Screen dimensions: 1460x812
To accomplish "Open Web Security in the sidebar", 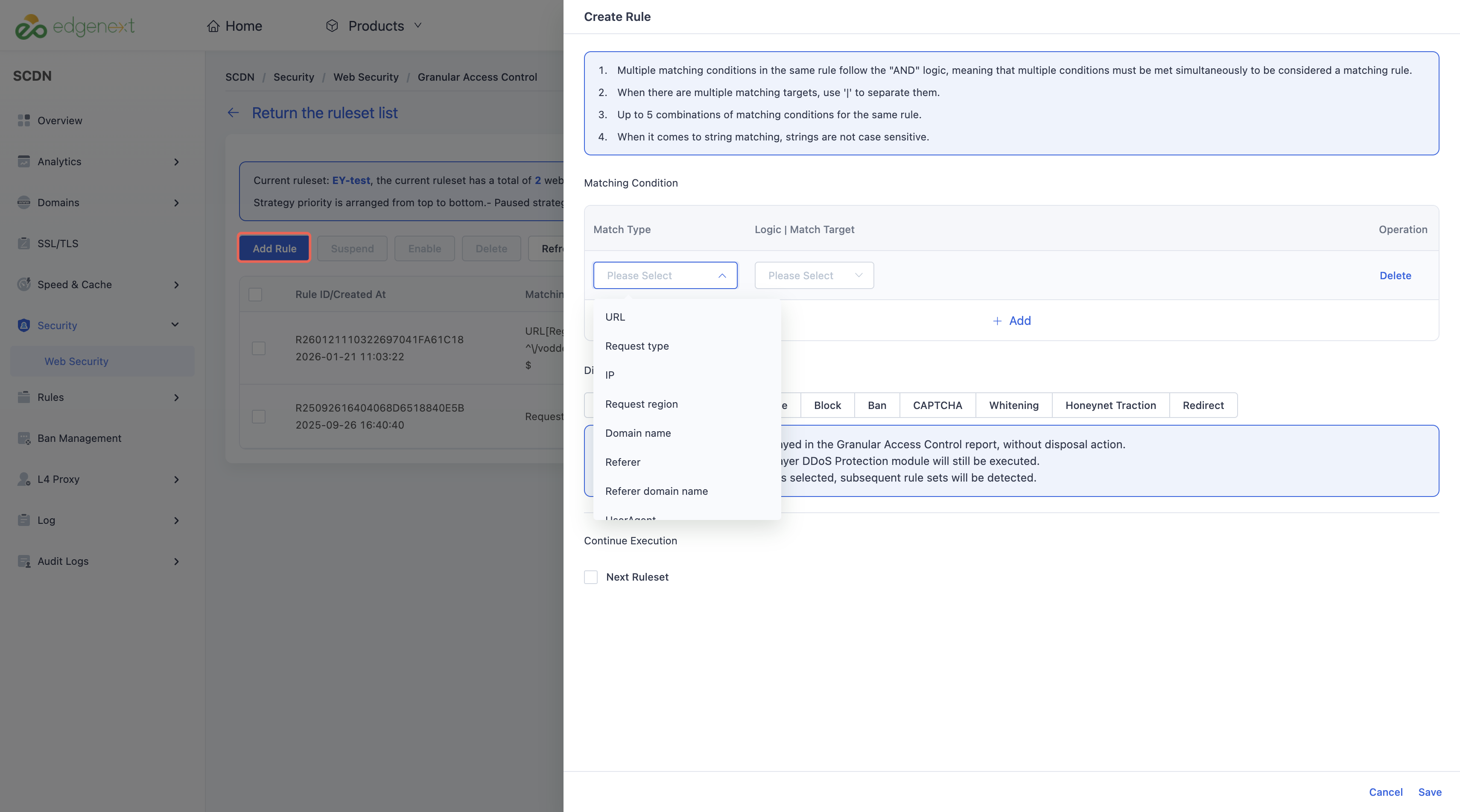I will [x=102, y=361].
